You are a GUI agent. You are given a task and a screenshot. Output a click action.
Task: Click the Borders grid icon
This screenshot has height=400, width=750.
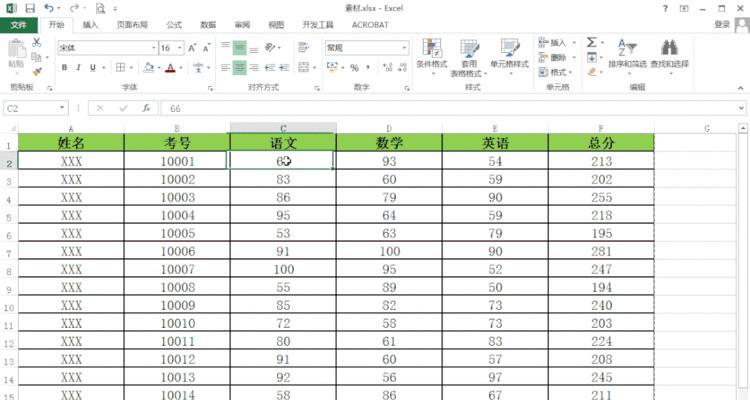point(121,67)
